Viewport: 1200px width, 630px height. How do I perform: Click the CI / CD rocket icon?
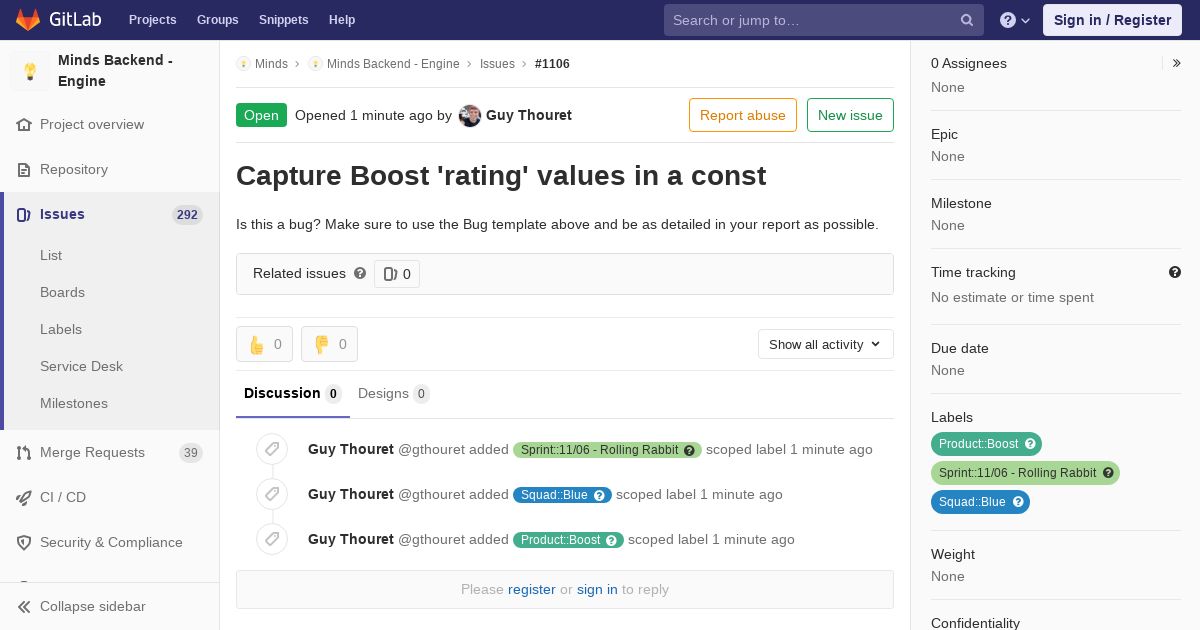pos(24,498)
